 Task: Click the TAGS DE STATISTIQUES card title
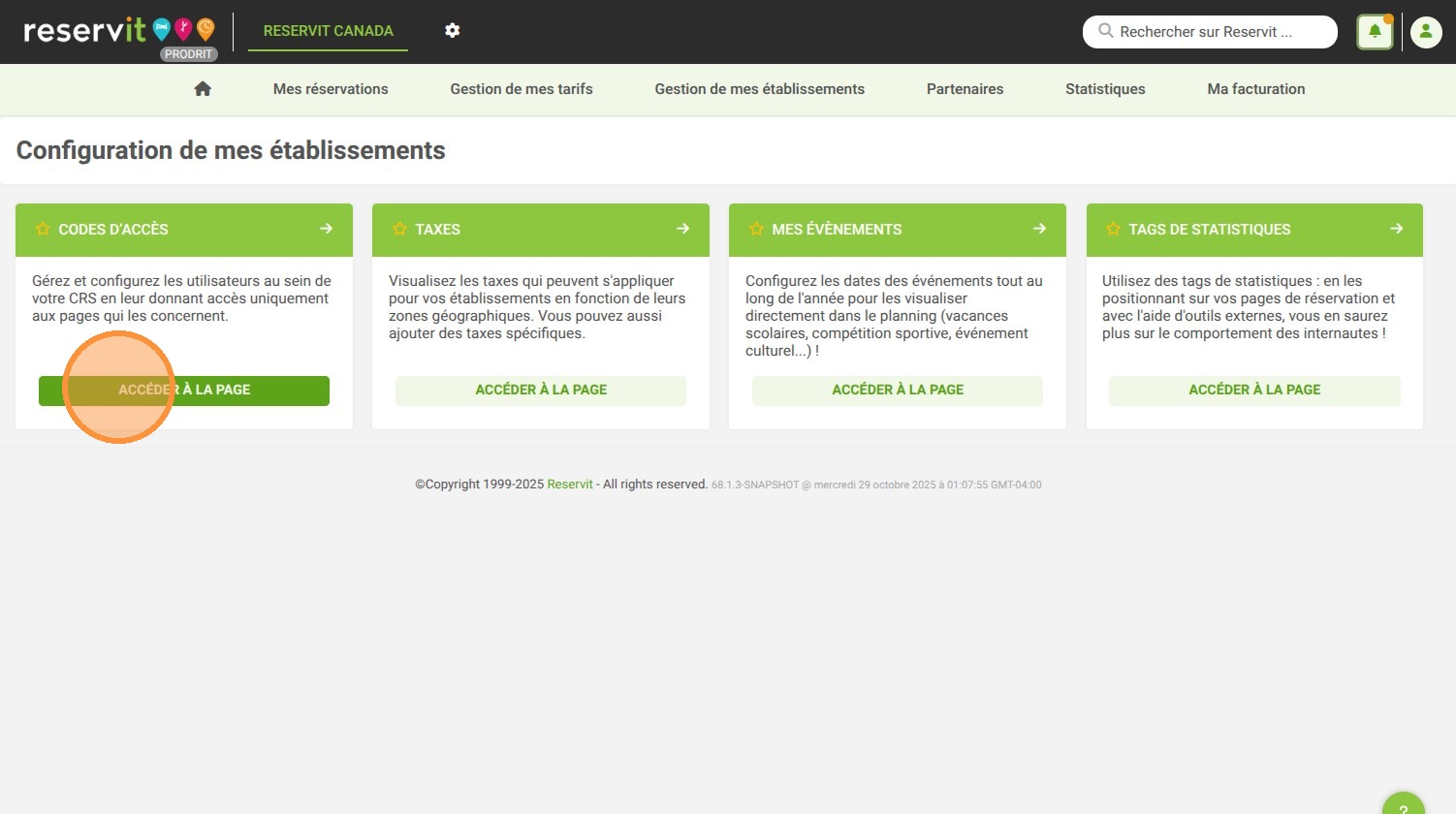click(1210, 230)
